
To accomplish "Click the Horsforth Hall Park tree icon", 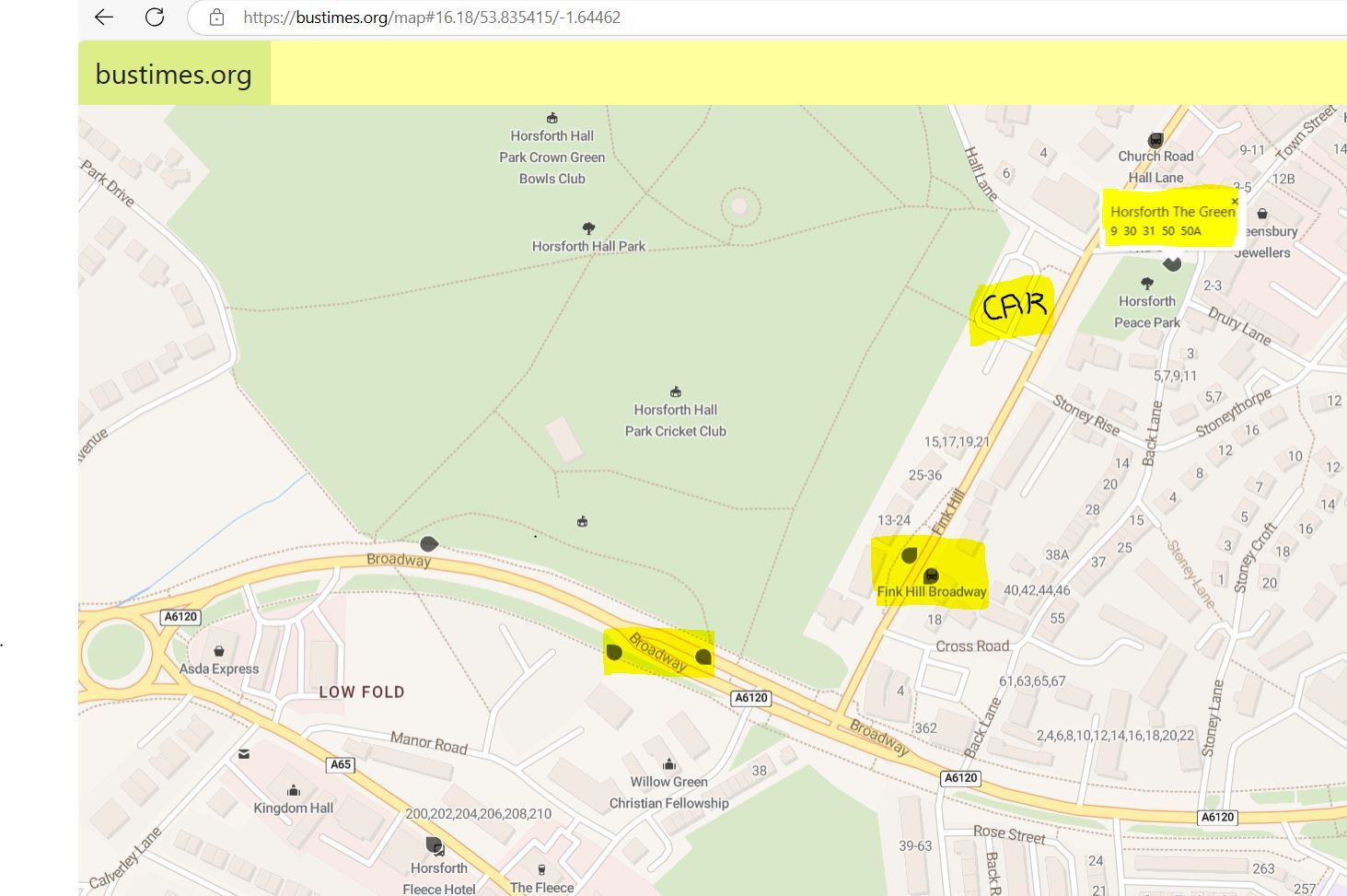I will pyautogui.click(x=588, y=227).
